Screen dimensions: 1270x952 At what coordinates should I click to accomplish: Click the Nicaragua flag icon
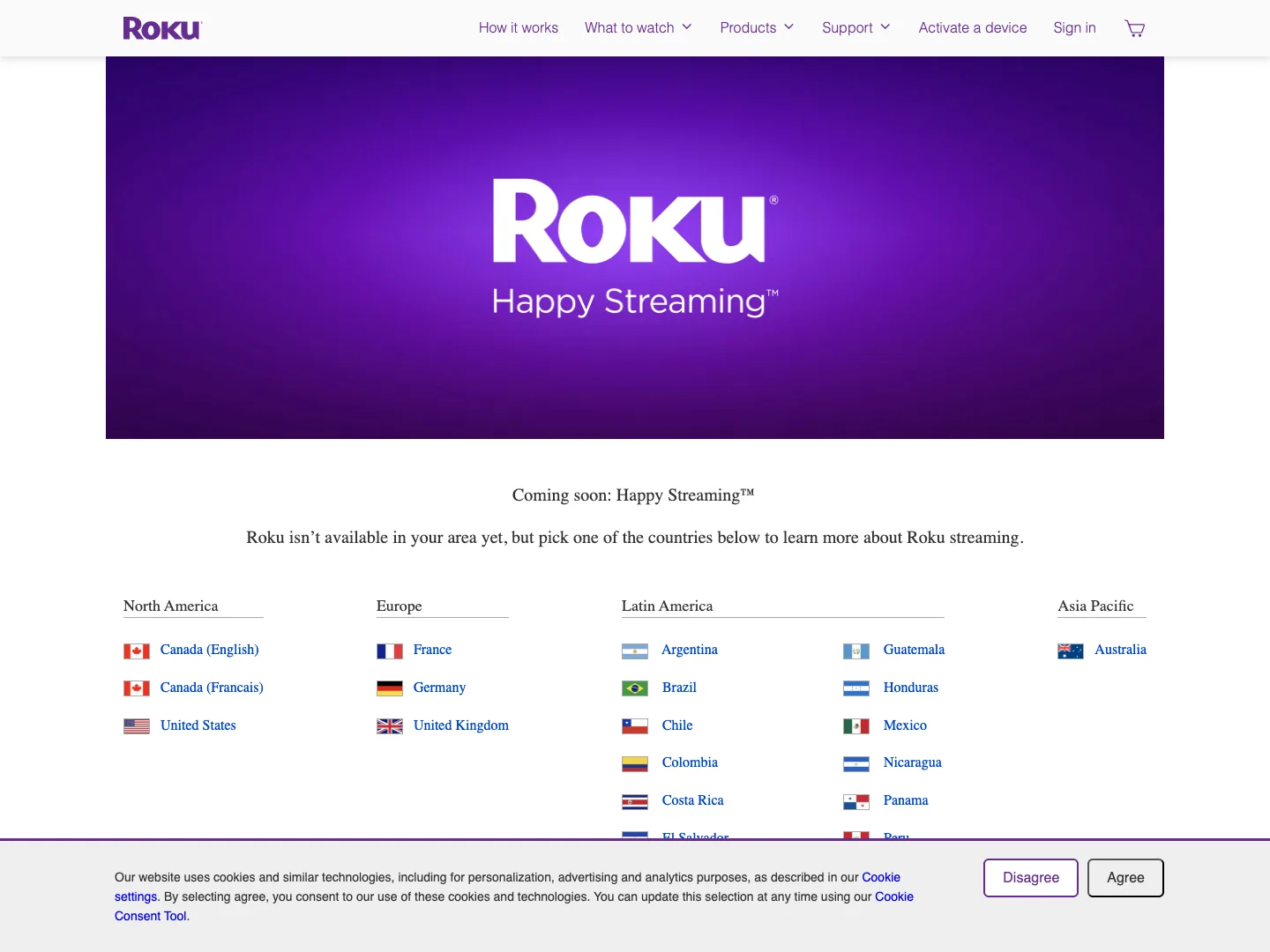point(856,763)
